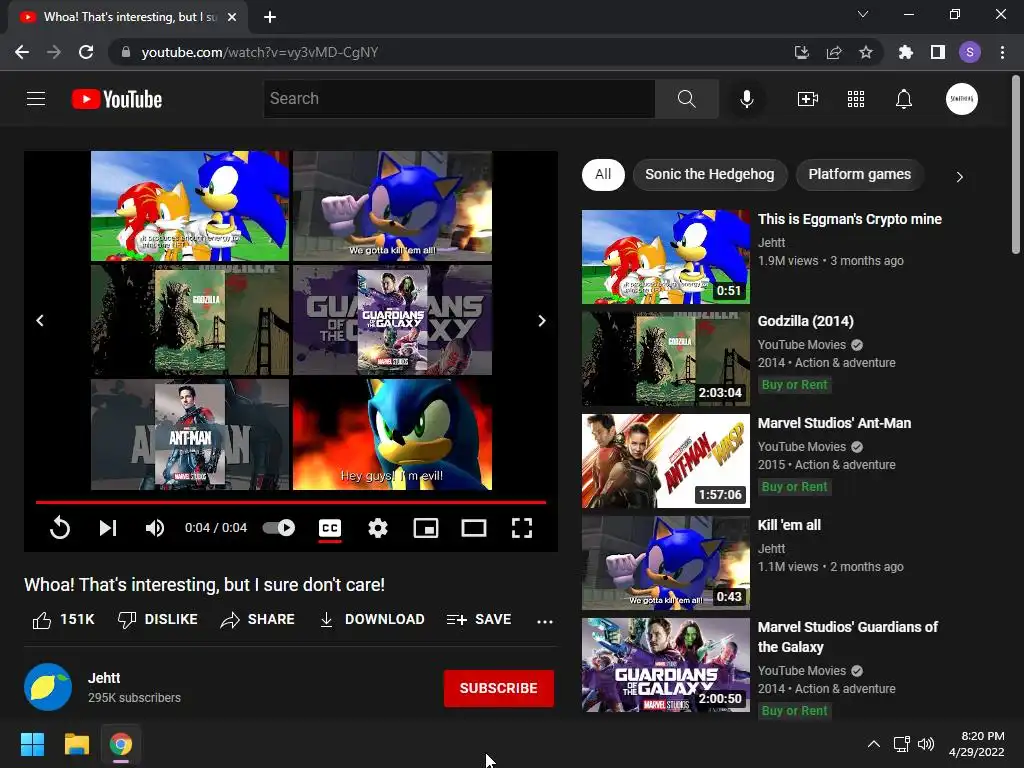Open Godzilla endscreen suggestion in player

click(190, 320)
